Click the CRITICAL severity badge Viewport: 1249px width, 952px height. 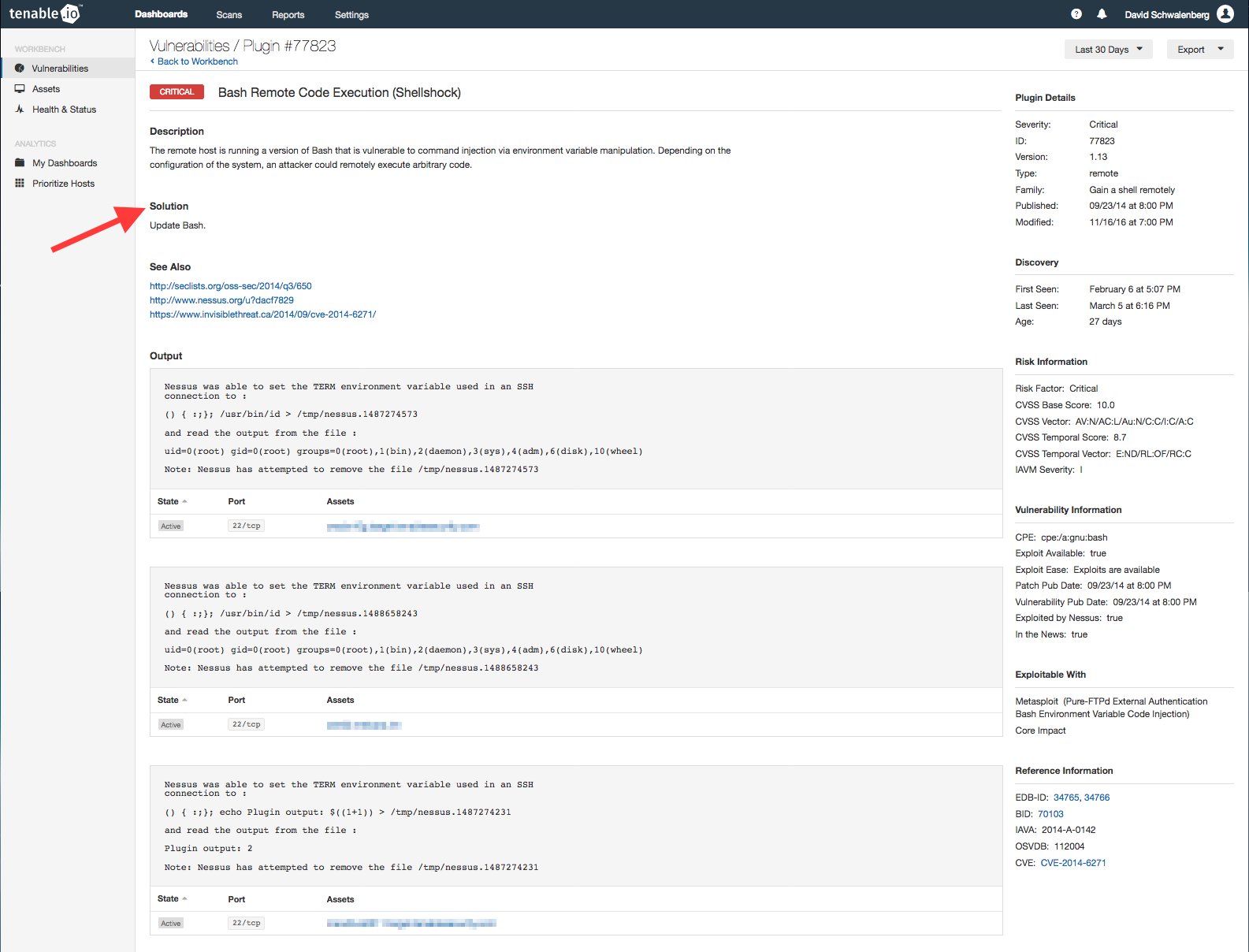tap(177, 92)
